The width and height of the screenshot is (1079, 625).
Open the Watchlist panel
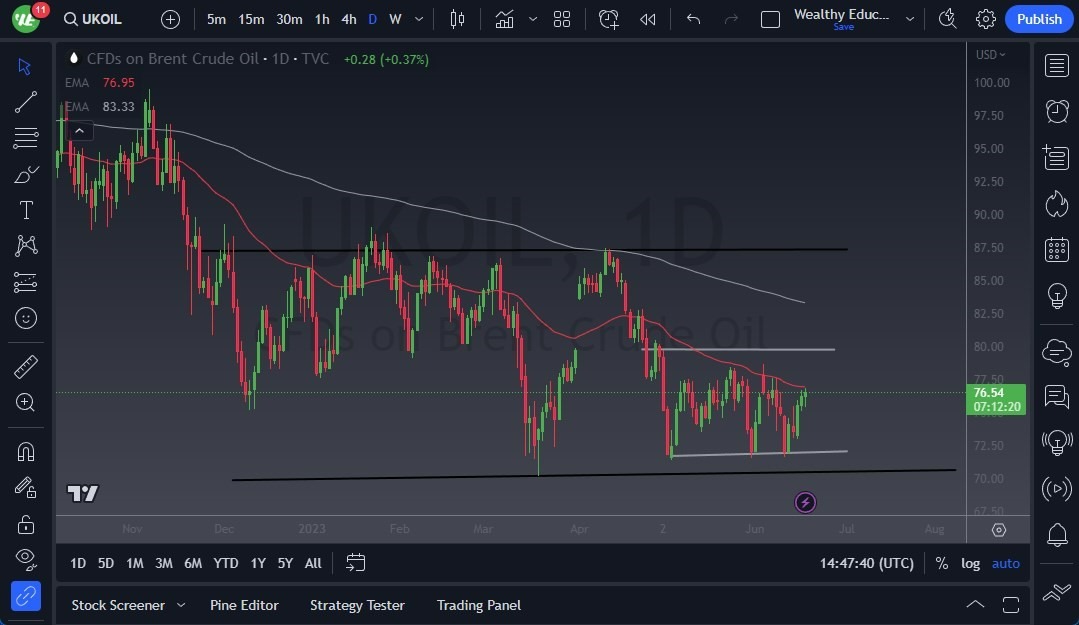tap(1056, 66)
